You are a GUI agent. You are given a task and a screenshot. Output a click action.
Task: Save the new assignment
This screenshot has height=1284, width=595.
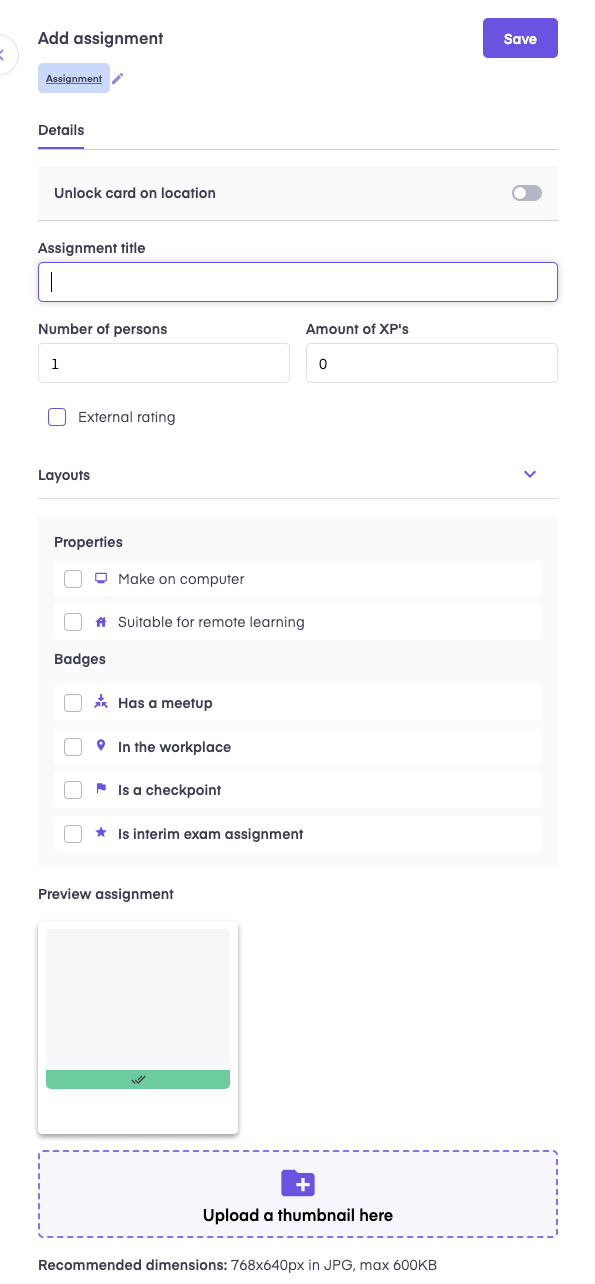(520, 39)
